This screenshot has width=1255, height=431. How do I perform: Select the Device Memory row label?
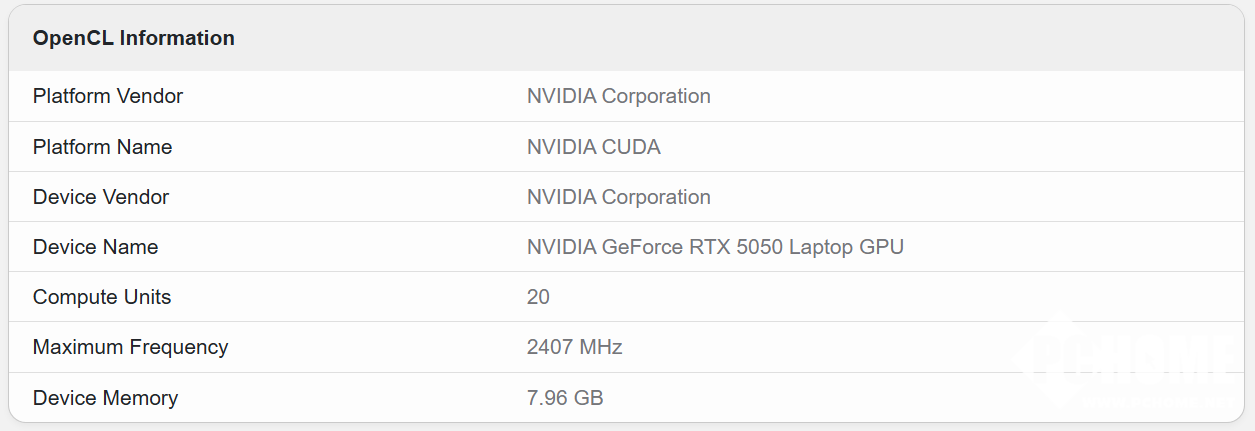pos(105,398)
